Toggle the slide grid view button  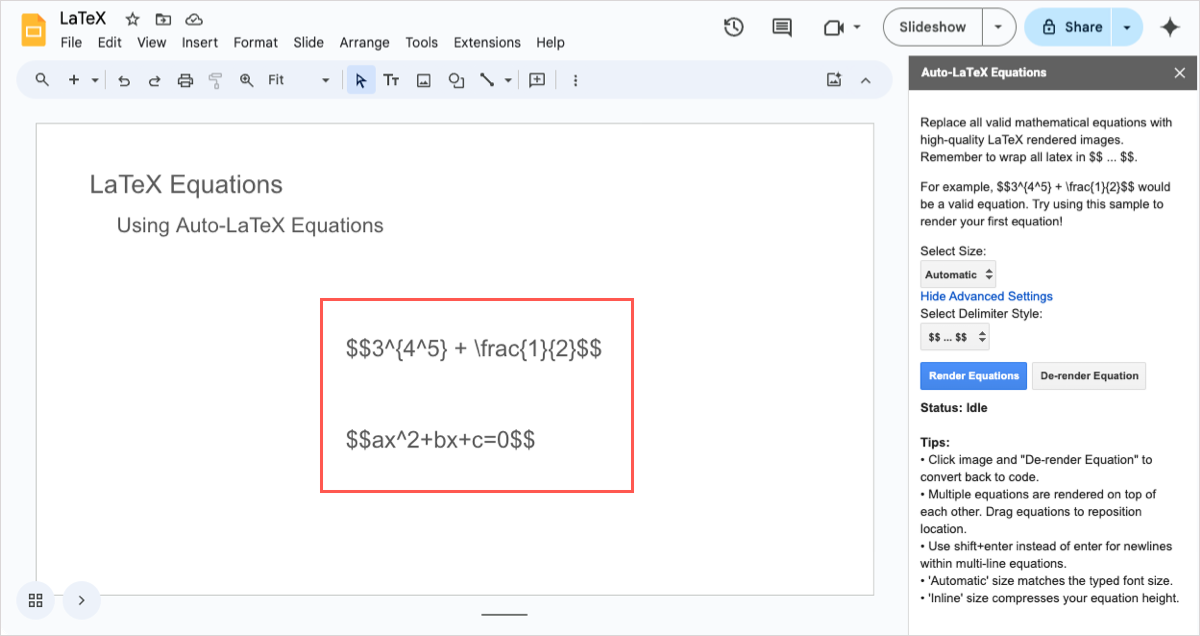coord(36,600)
